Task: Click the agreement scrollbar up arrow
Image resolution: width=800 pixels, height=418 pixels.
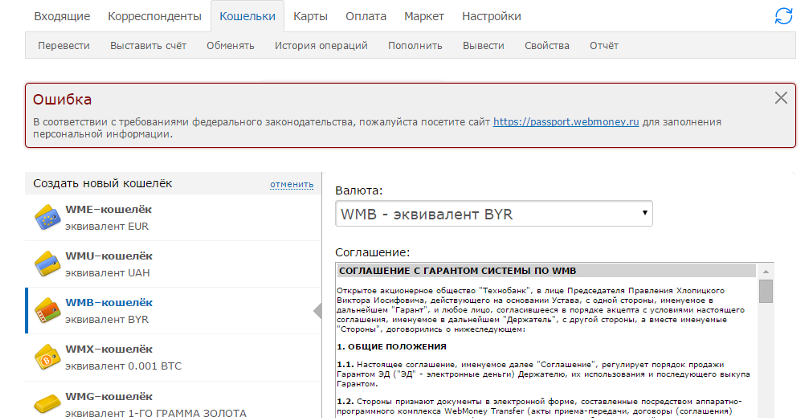Action: click(766, 272)
